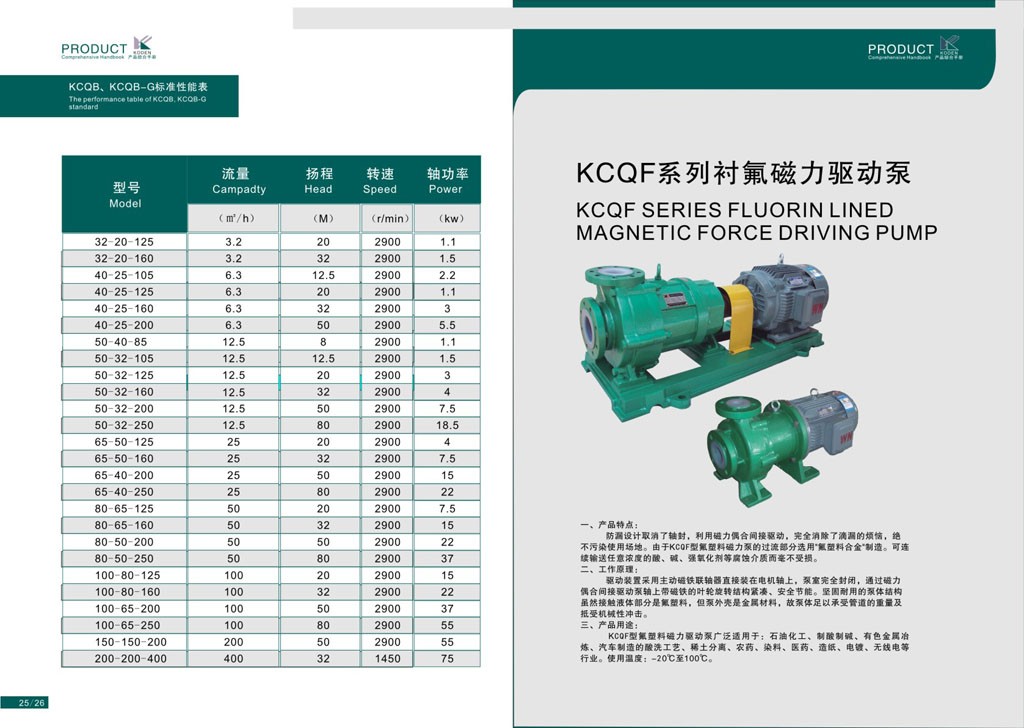The width and height of the screenshot is (1024, 728).
Task: Click the 转速 Speed column header
Action: pos(379,181)
